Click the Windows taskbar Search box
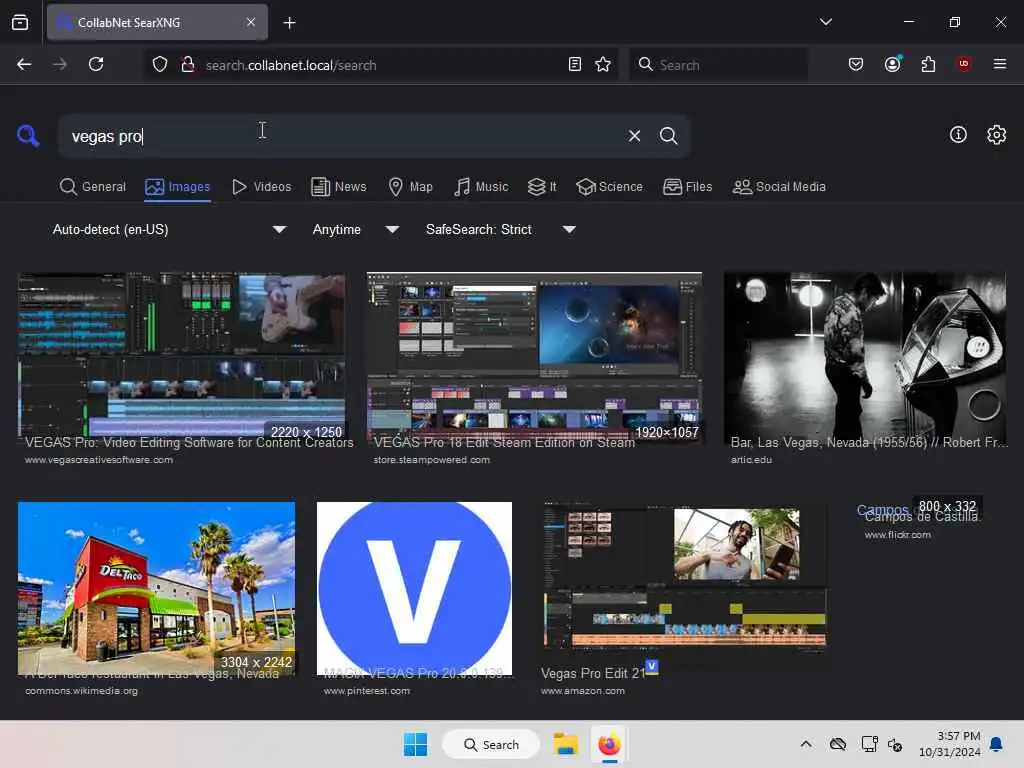The image size is (1024, 768). click(x=491, y=744)
